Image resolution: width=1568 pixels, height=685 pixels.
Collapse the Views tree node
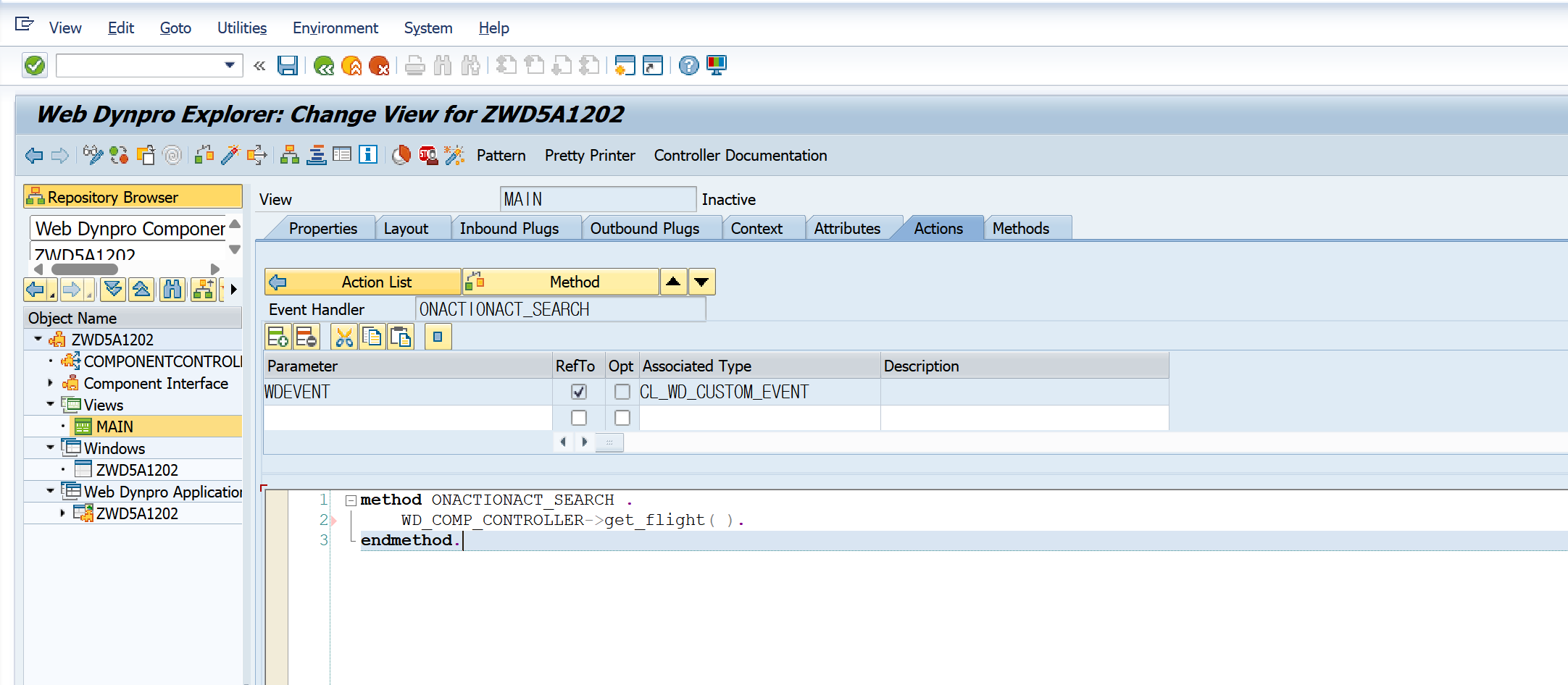51,404
